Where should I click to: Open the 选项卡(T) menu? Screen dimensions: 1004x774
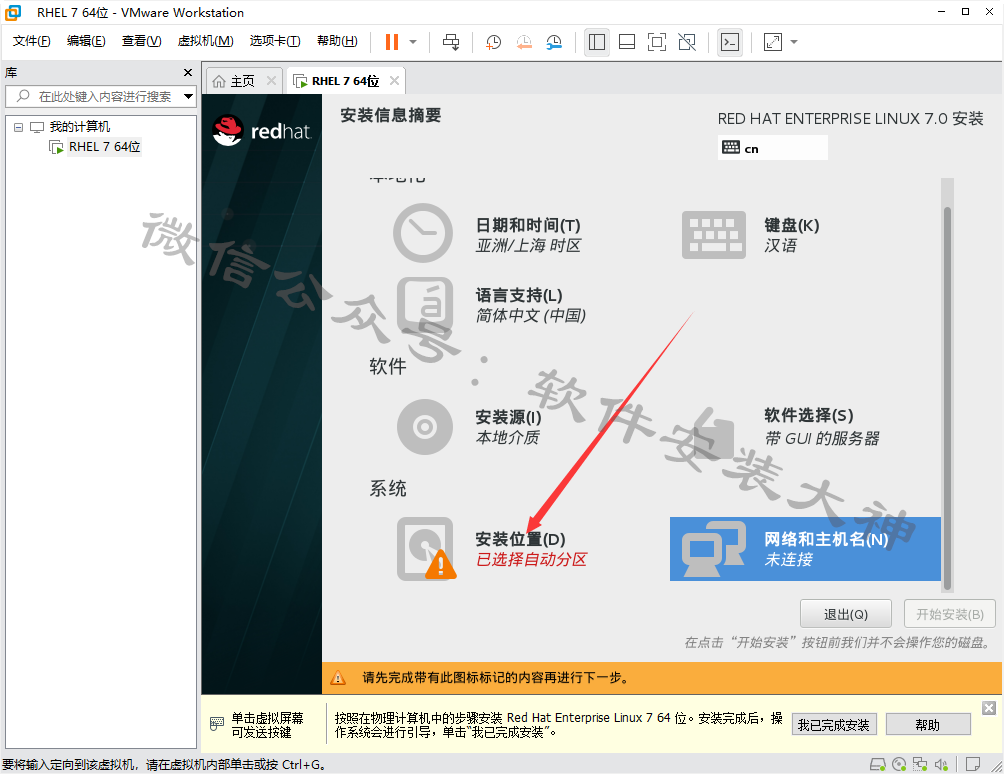[x=275, y=41]
